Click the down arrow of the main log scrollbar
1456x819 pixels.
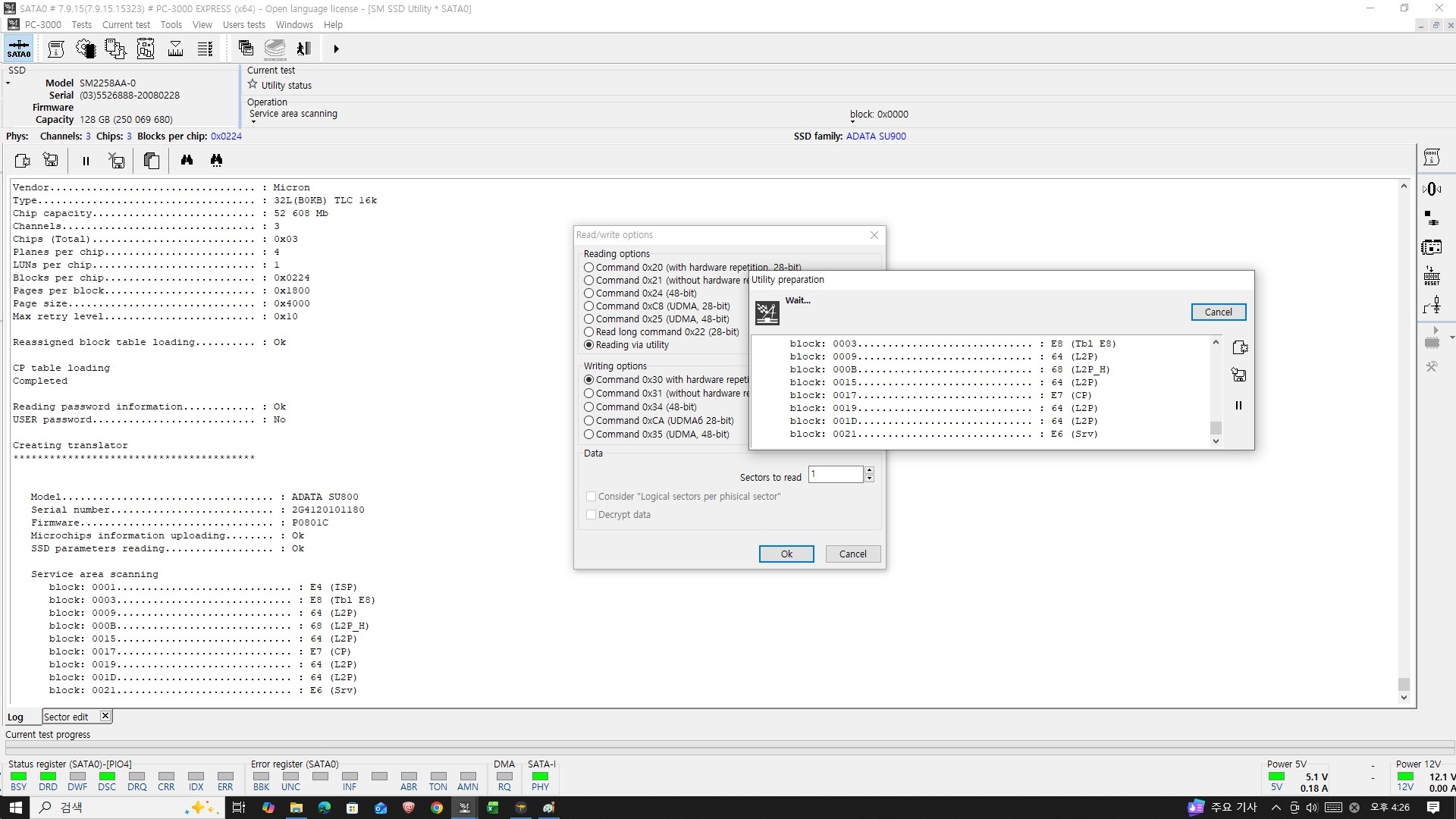[x=1404, y=698]
